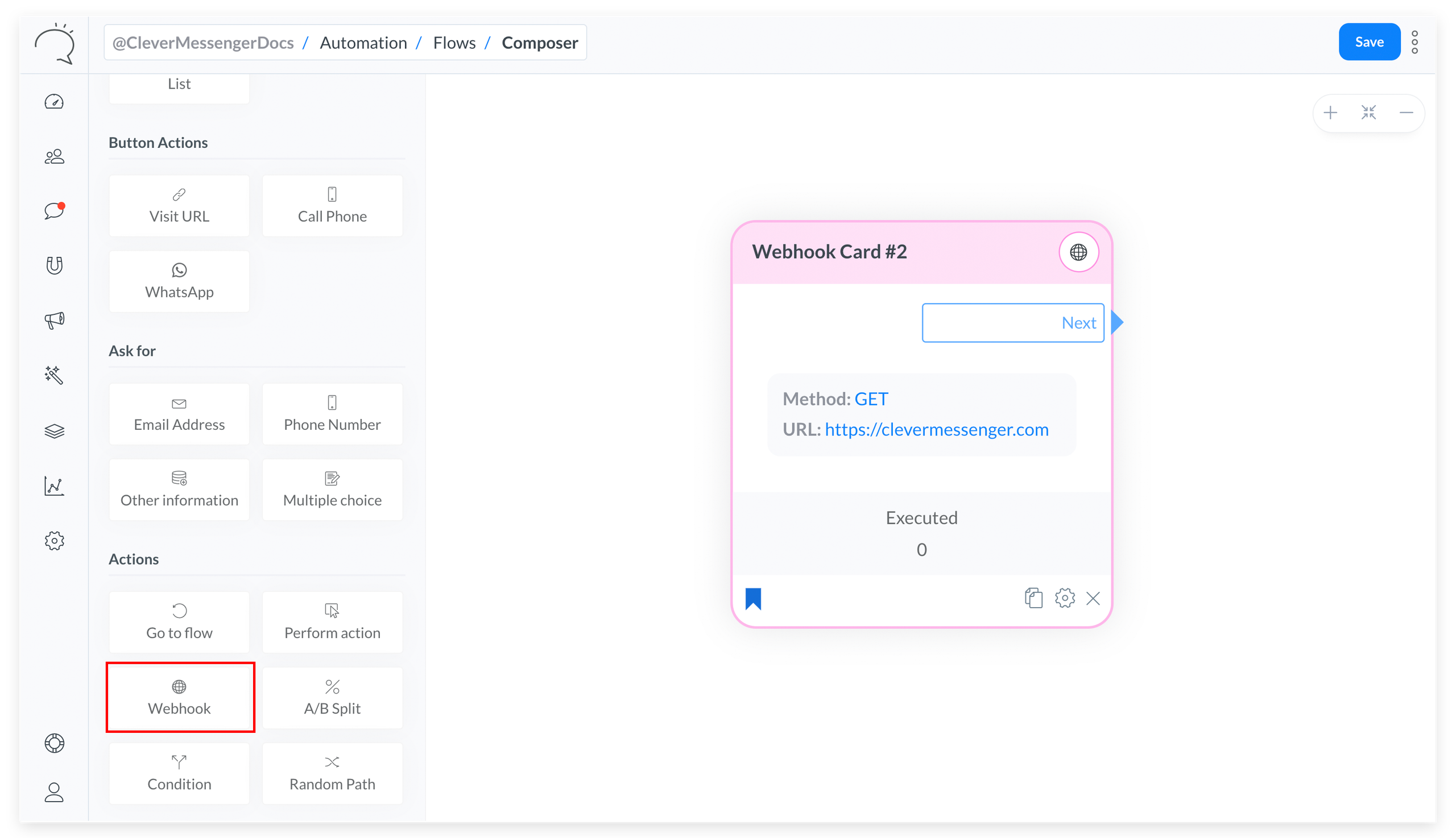1456x838 pixels.
Task: Open the megaphone broadcasts sidebar icon
Action: click(x=54, y=320)
